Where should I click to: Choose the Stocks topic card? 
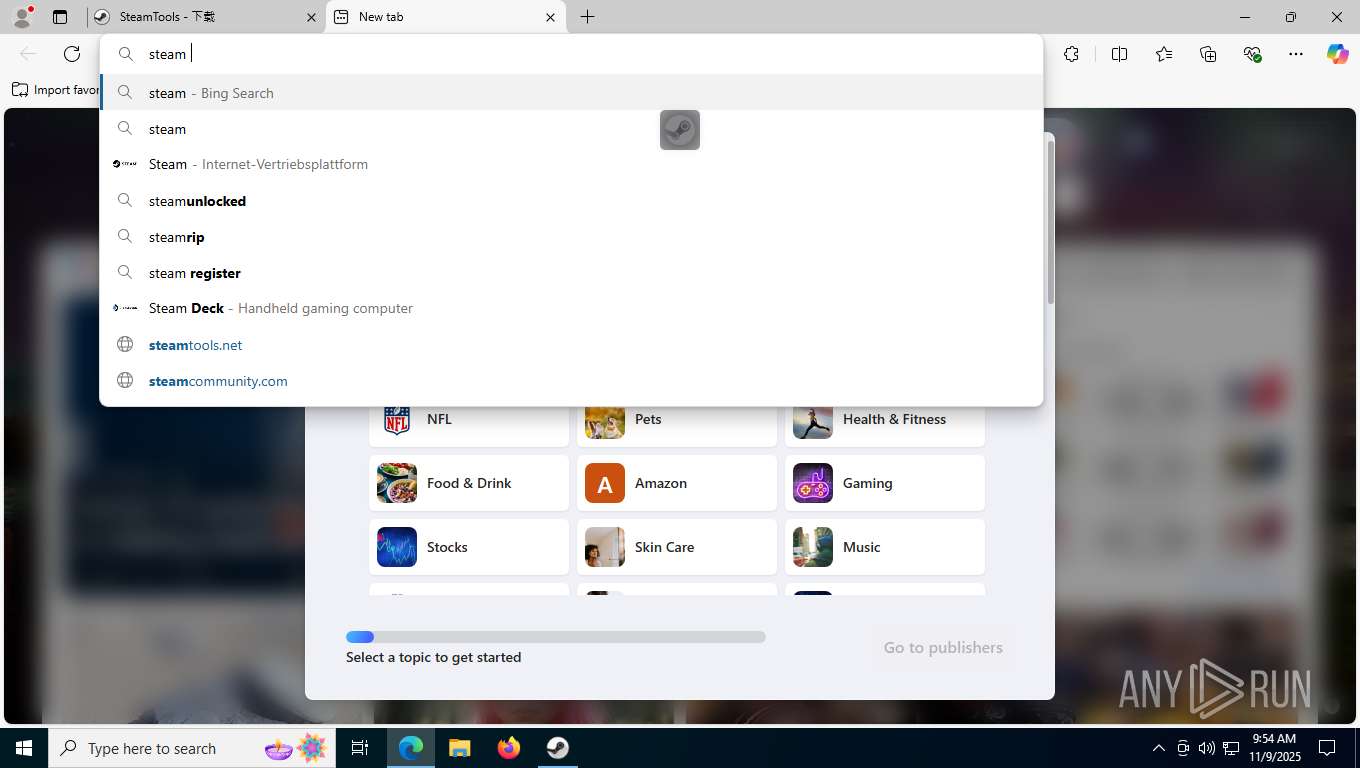point(469,547)
